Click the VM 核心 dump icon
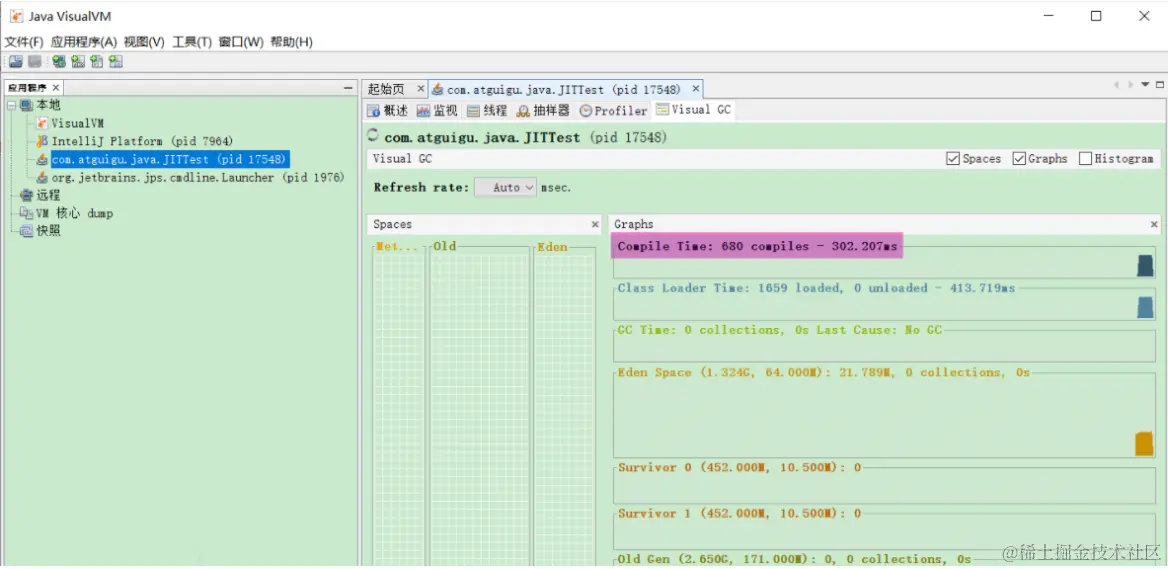The height and width of the screenshot is (569, 1168). (x=27, y=213)
